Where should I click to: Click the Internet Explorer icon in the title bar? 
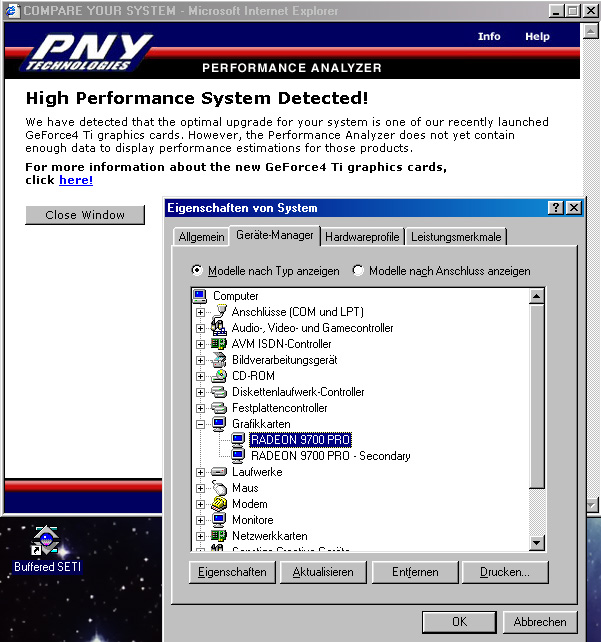pos(12,11)
